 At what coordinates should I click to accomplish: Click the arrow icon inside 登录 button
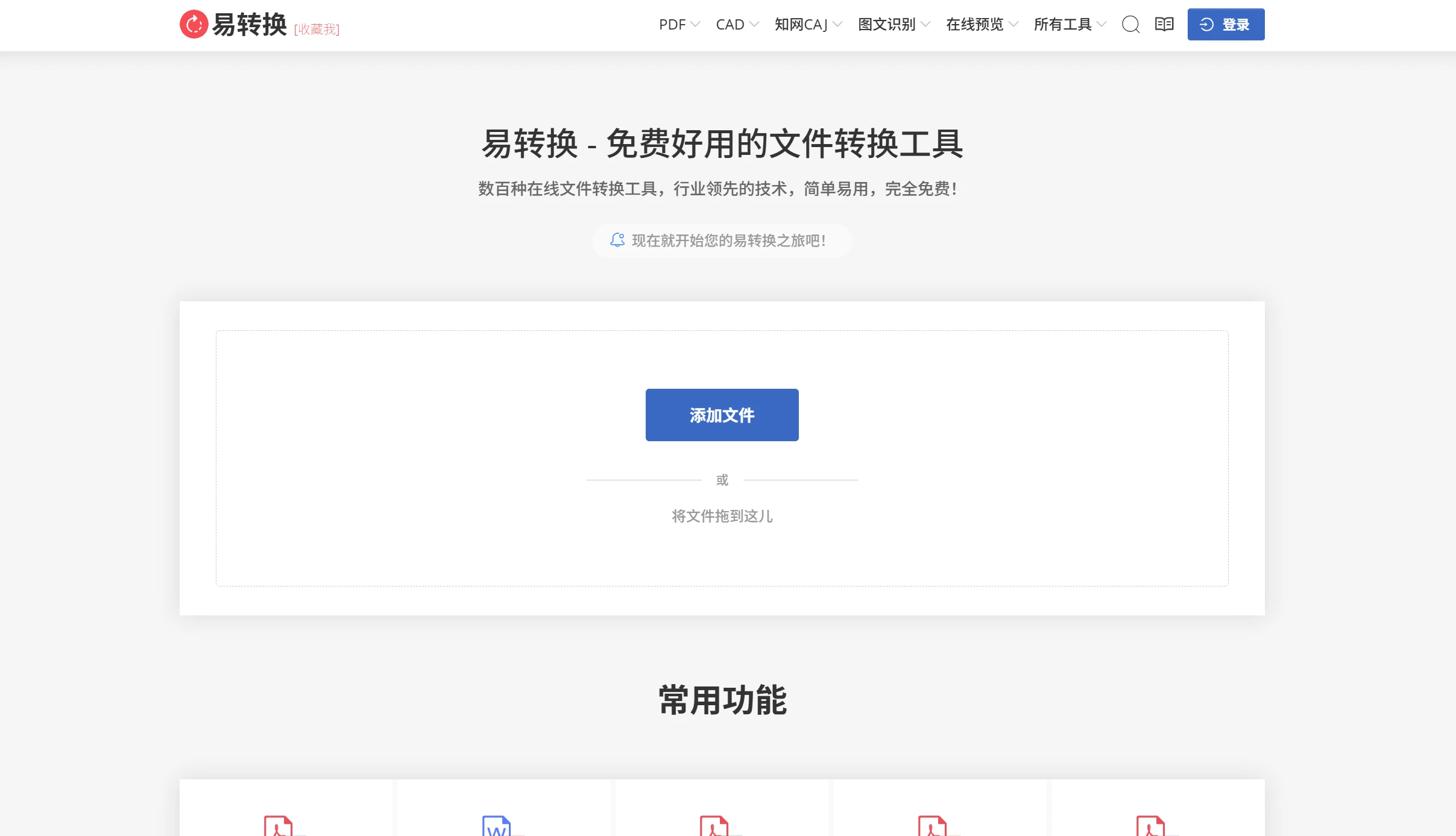pos(1206,25)
